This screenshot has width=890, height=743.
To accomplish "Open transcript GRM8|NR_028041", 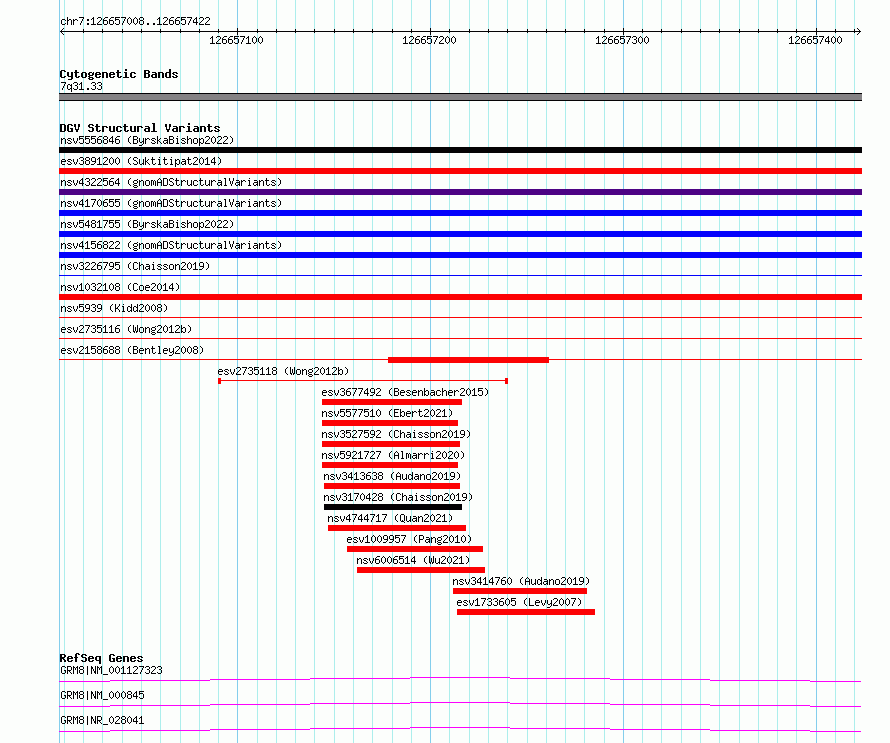I will [102, 720].
